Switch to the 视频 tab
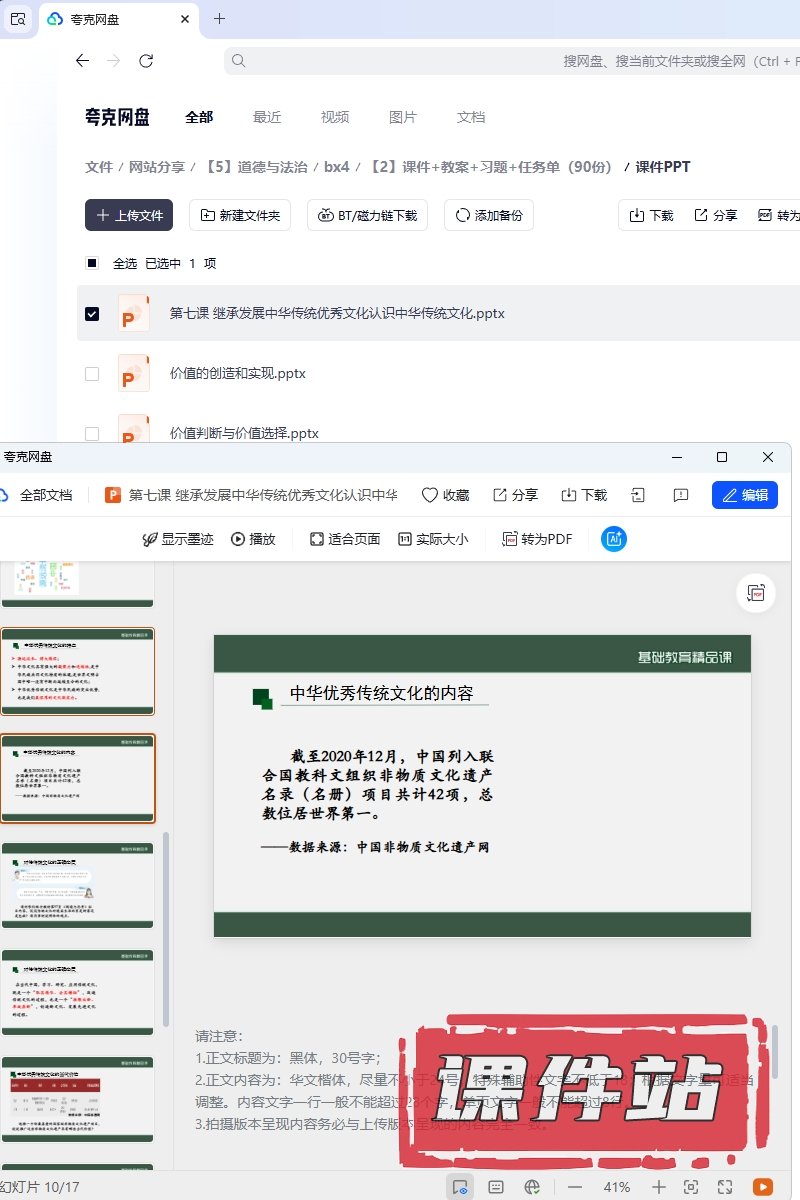 click(335, 117)
